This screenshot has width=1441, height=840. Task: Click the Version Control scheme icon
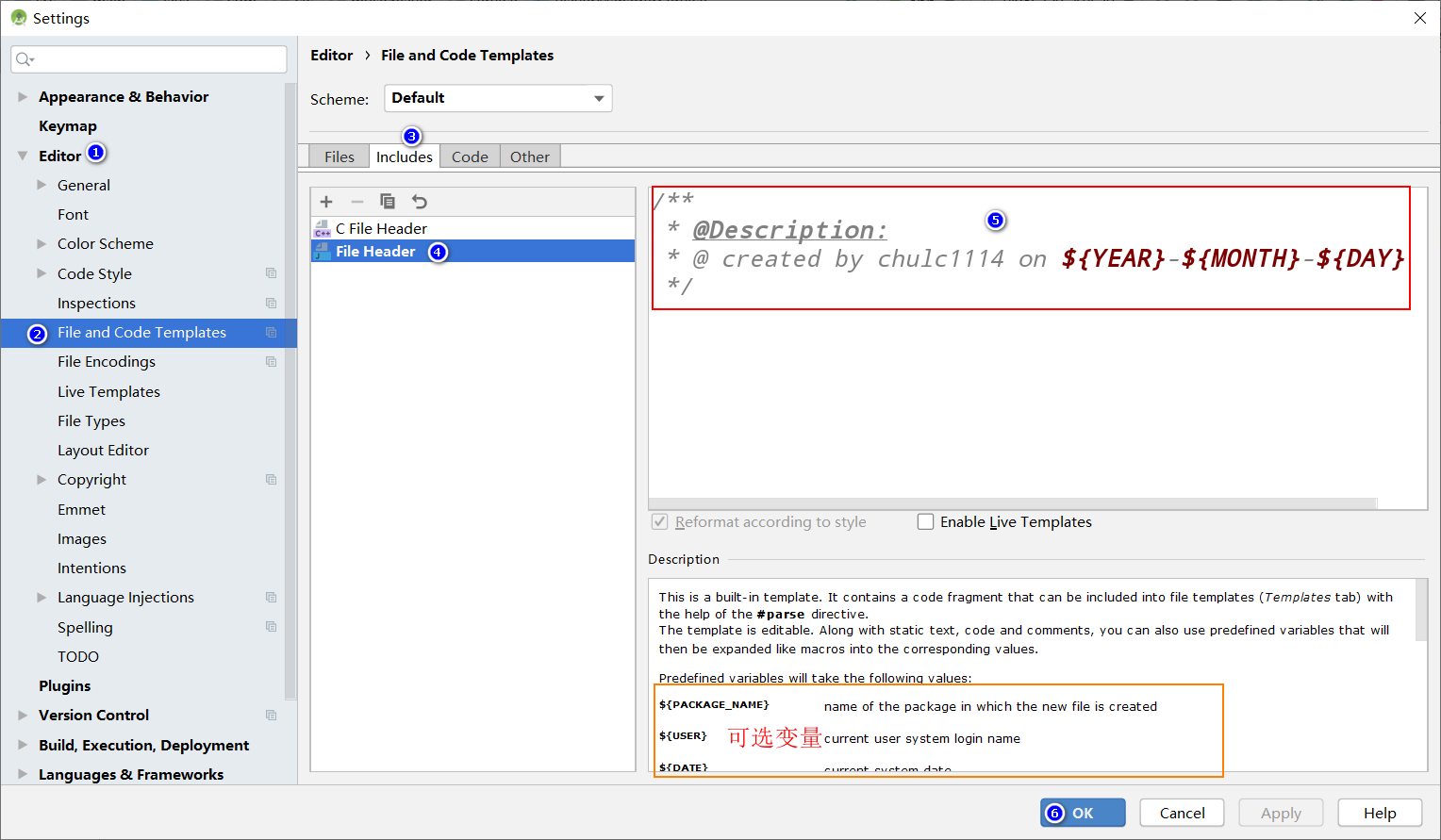[x=272, y=715]
